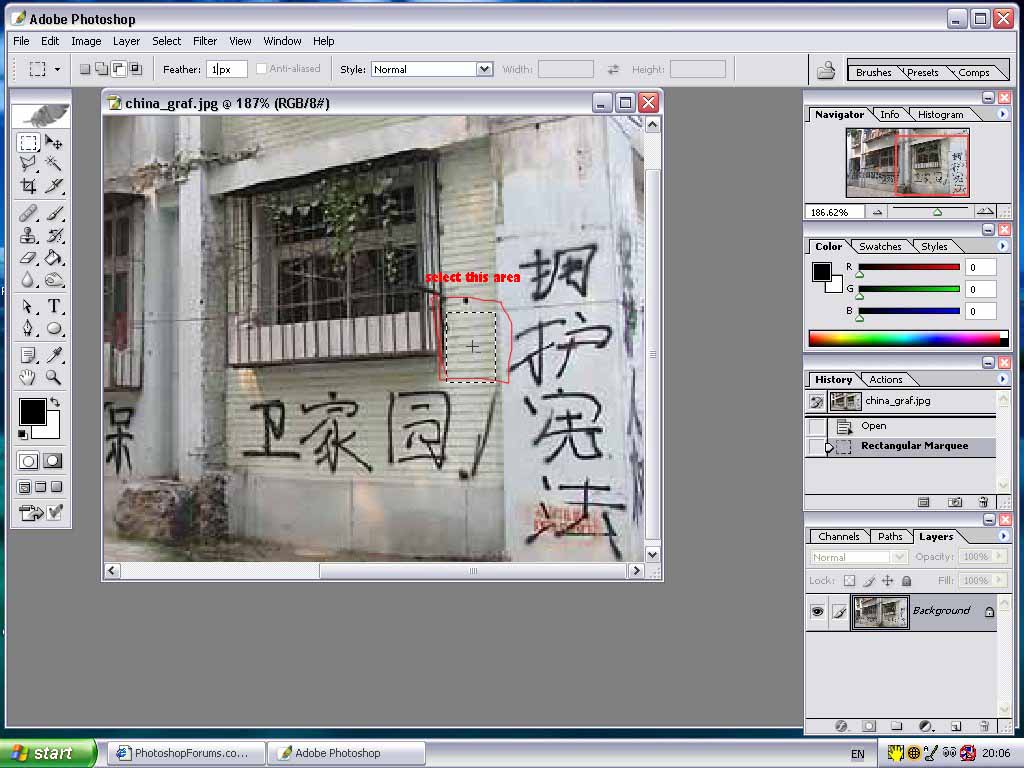Activate the Zoom tool

coord(54,378)
